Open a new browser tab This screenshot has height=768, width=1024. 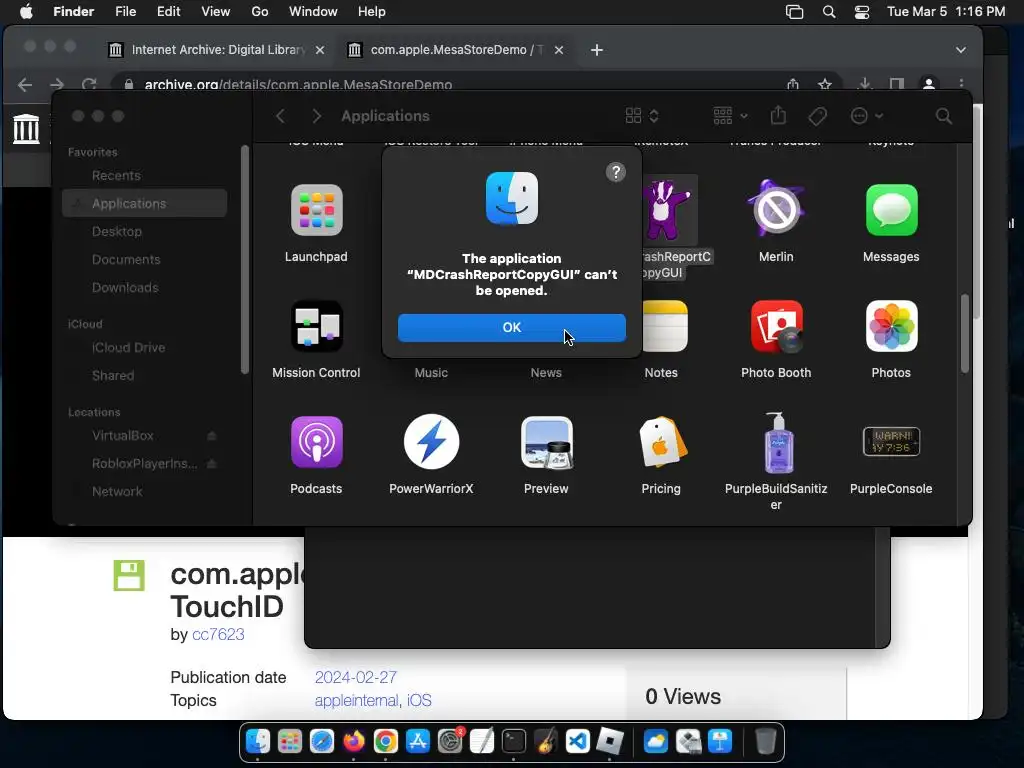point(596,50)
